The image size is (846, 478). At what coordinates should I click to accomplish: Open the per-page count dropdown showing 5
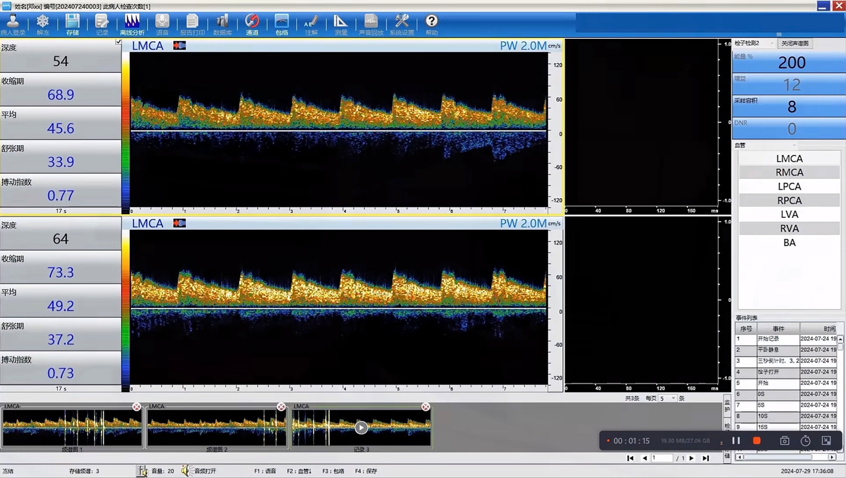[668, 398]
